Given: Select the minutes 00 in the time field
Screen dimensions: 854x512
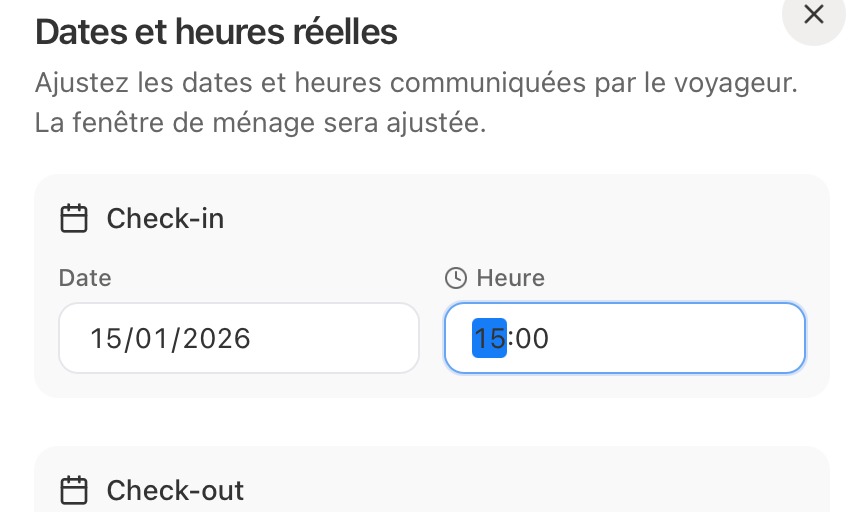Looking at the screenshot, I should pyautogui.click(x=532, y=339).
